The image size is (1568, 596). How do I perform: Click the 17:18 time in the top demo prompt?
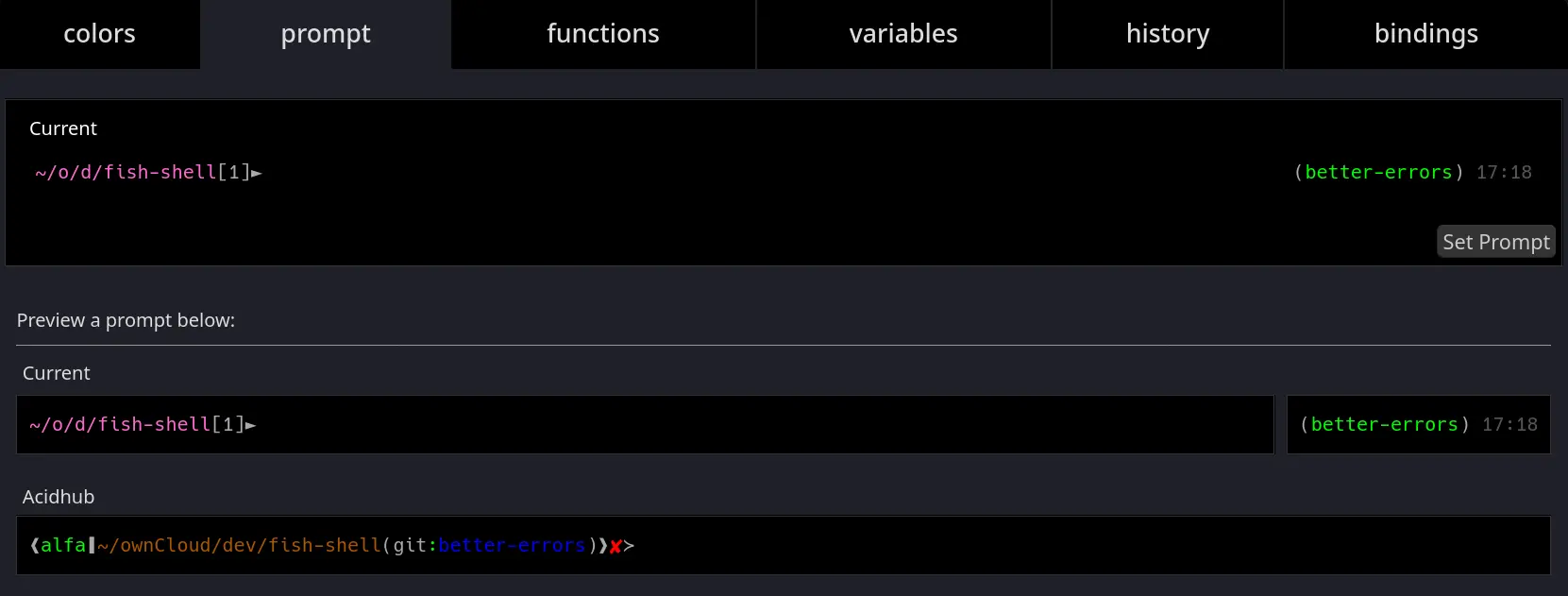(1504, 172)
